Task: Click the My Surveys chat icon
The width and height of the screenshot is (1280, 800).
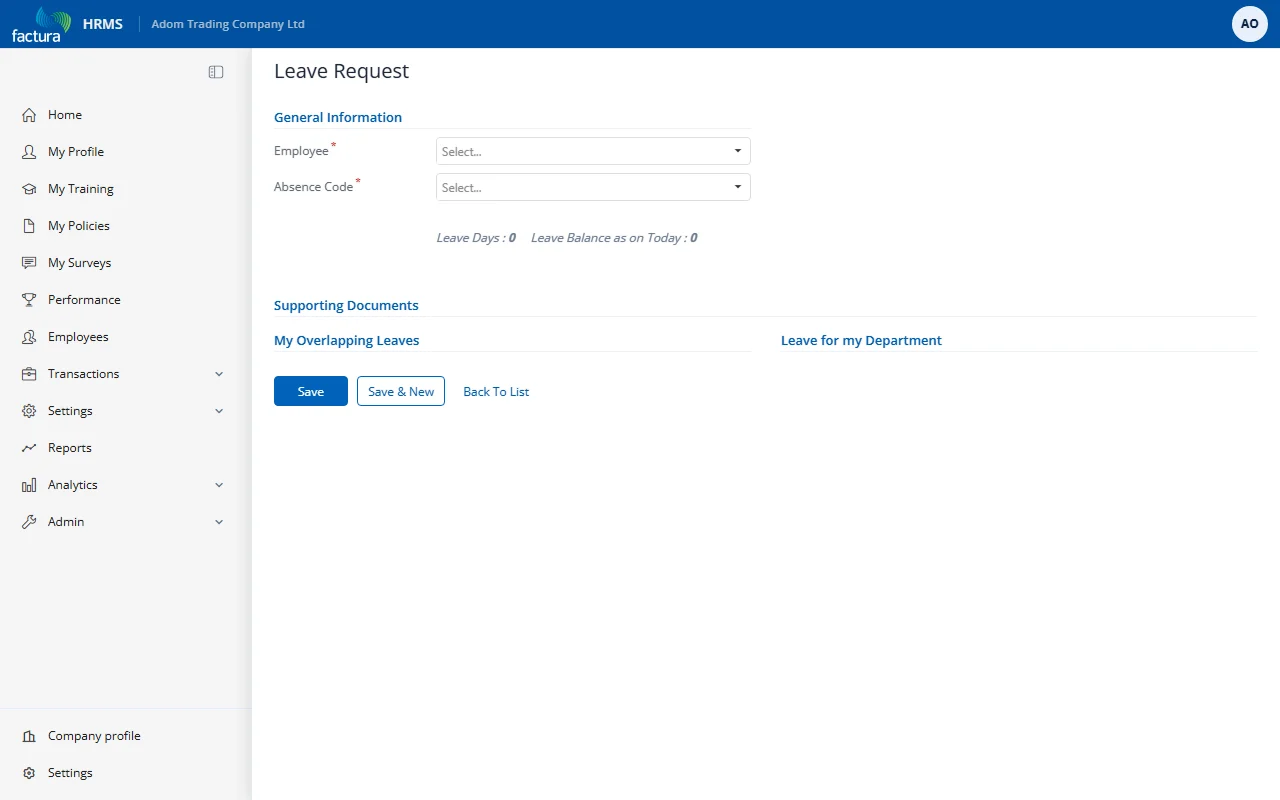Action: [29, 263]
